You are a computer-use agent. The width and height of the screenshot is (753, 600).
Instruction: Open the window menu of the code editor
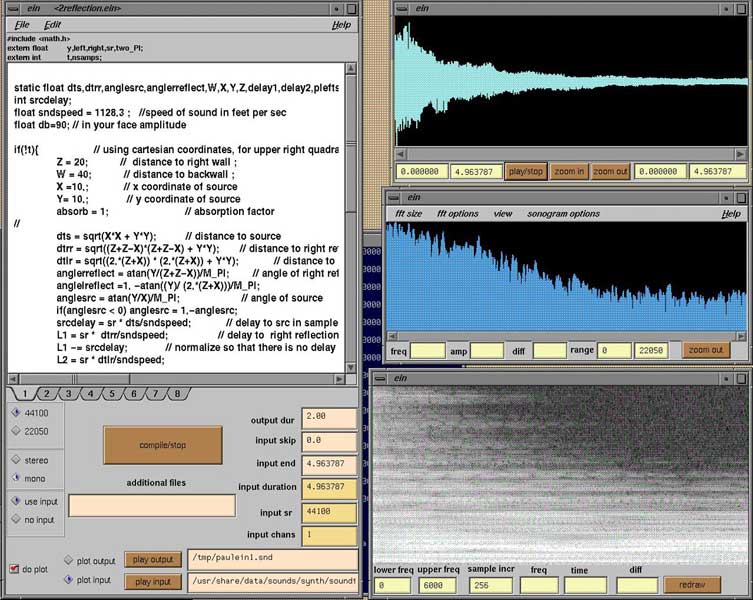pos(11,8)
